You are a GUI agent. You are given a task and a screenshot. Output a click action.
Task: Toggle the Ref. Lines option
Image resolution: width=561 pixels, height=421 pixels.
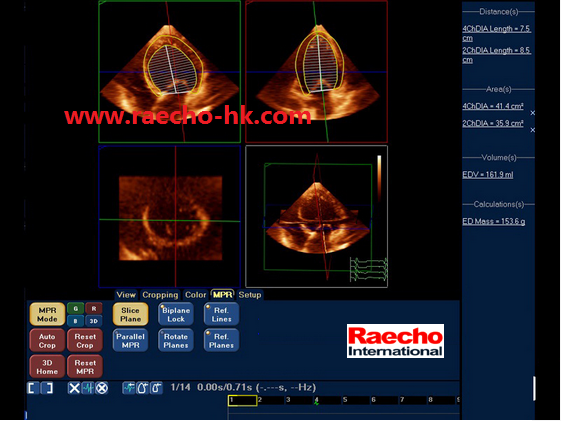pyautogui.click(x=221, y=314)
